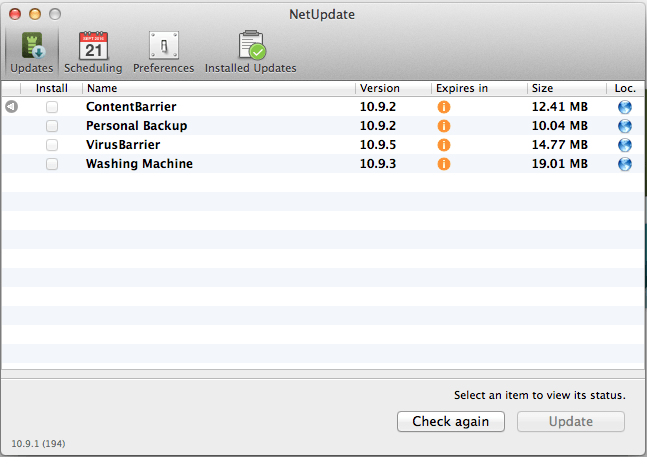Check the Install box for Washing Machine
The image size is (647, 457).
coord(52,164)
